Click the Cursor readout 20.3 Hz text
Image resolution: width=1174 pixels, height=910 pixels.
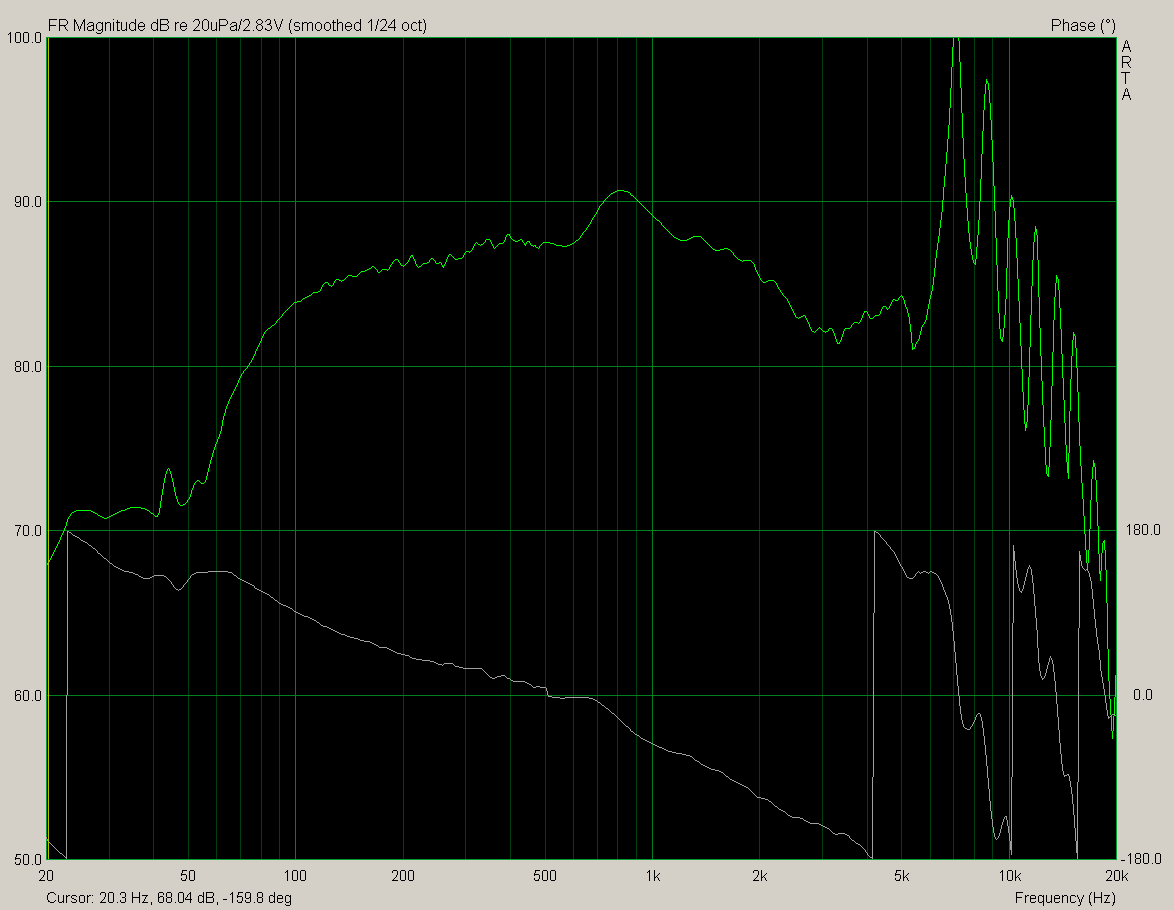pyautogui.click(x=169, y=897)
